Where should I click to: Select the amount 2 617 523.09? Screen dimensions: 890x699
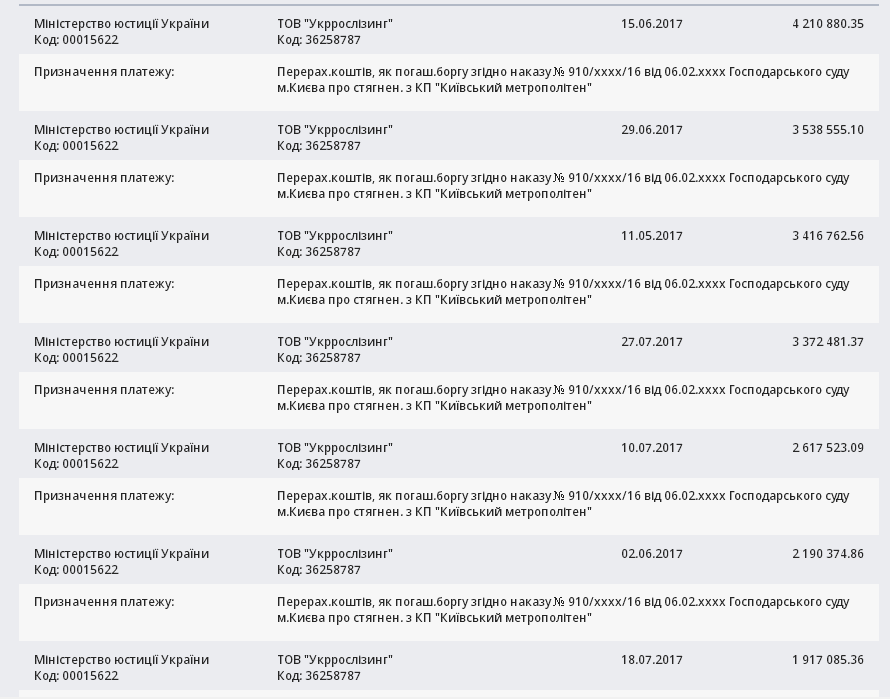827,448
